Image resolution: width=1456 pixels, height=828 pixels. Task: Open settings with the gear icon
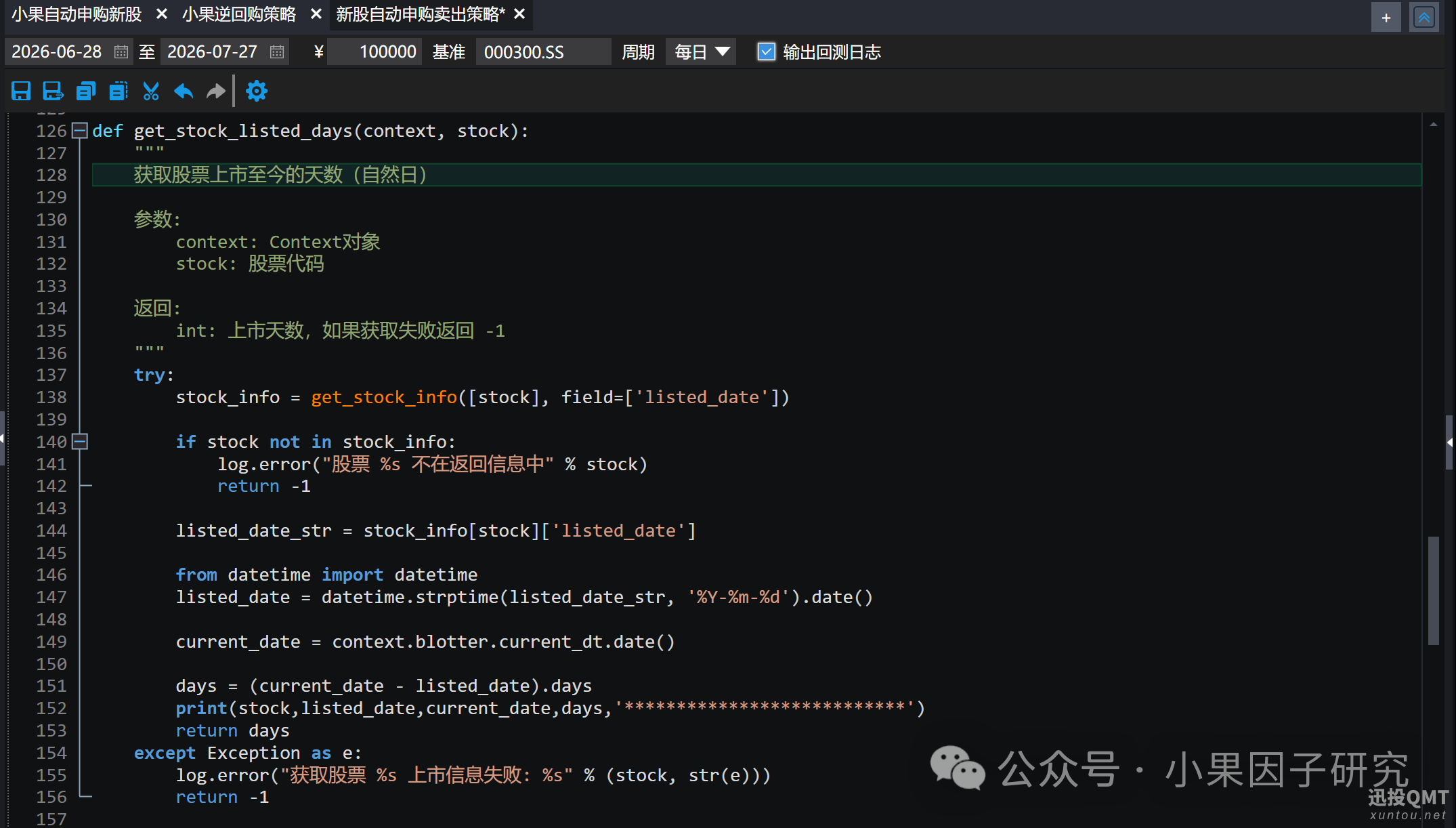pos(257,91)
